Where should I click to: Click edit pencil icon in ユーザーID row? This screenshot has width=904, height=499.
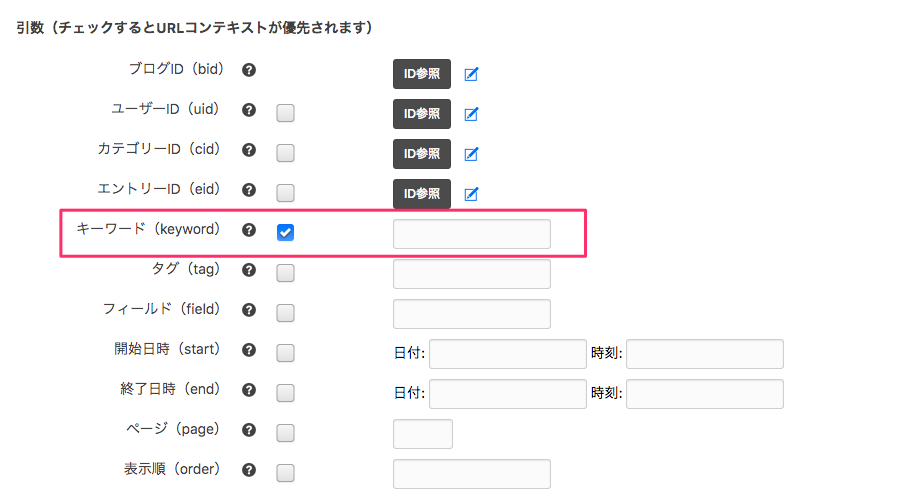pos(472,114)
